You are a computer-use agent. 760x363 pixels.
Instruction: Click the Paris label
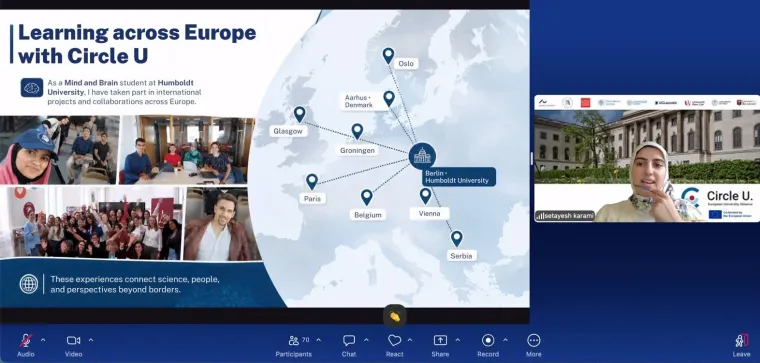[x=312, y=199]
